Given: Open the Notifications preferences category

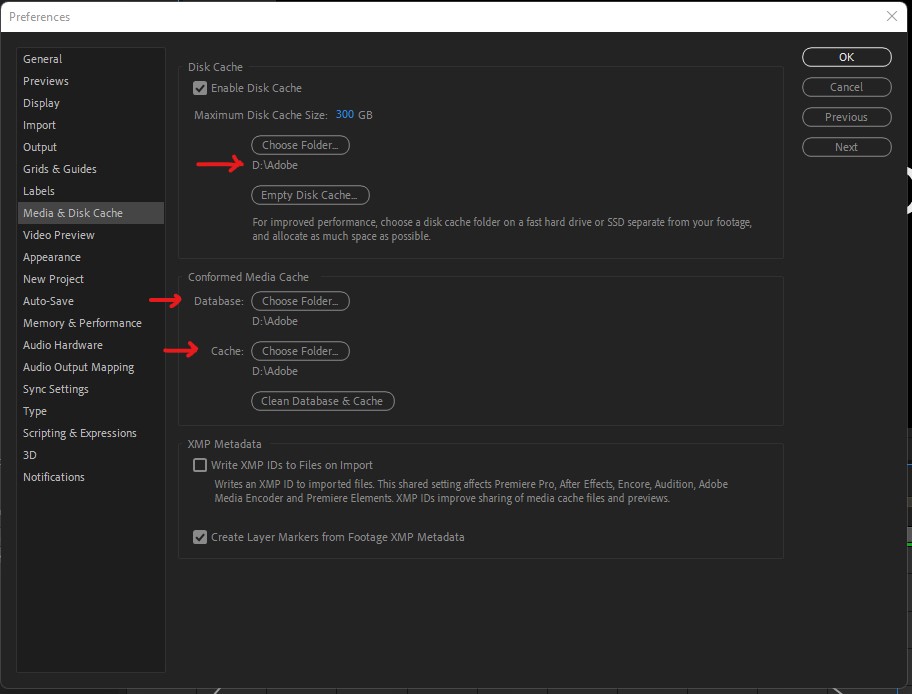Looking at the screenshot, I should coord(54,477).
